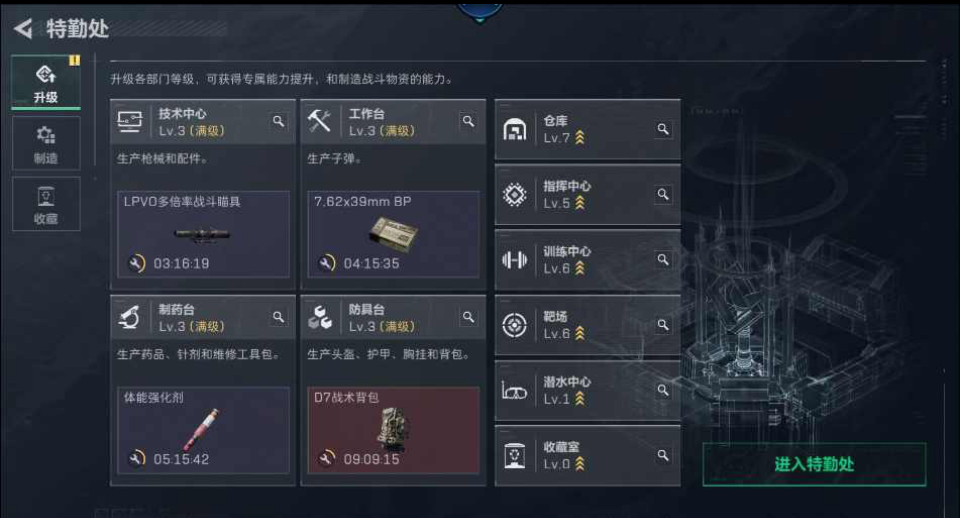Click magnifier icon for 训练中心
This screenshot has width=960, height=518.
[x=663, y=260]
